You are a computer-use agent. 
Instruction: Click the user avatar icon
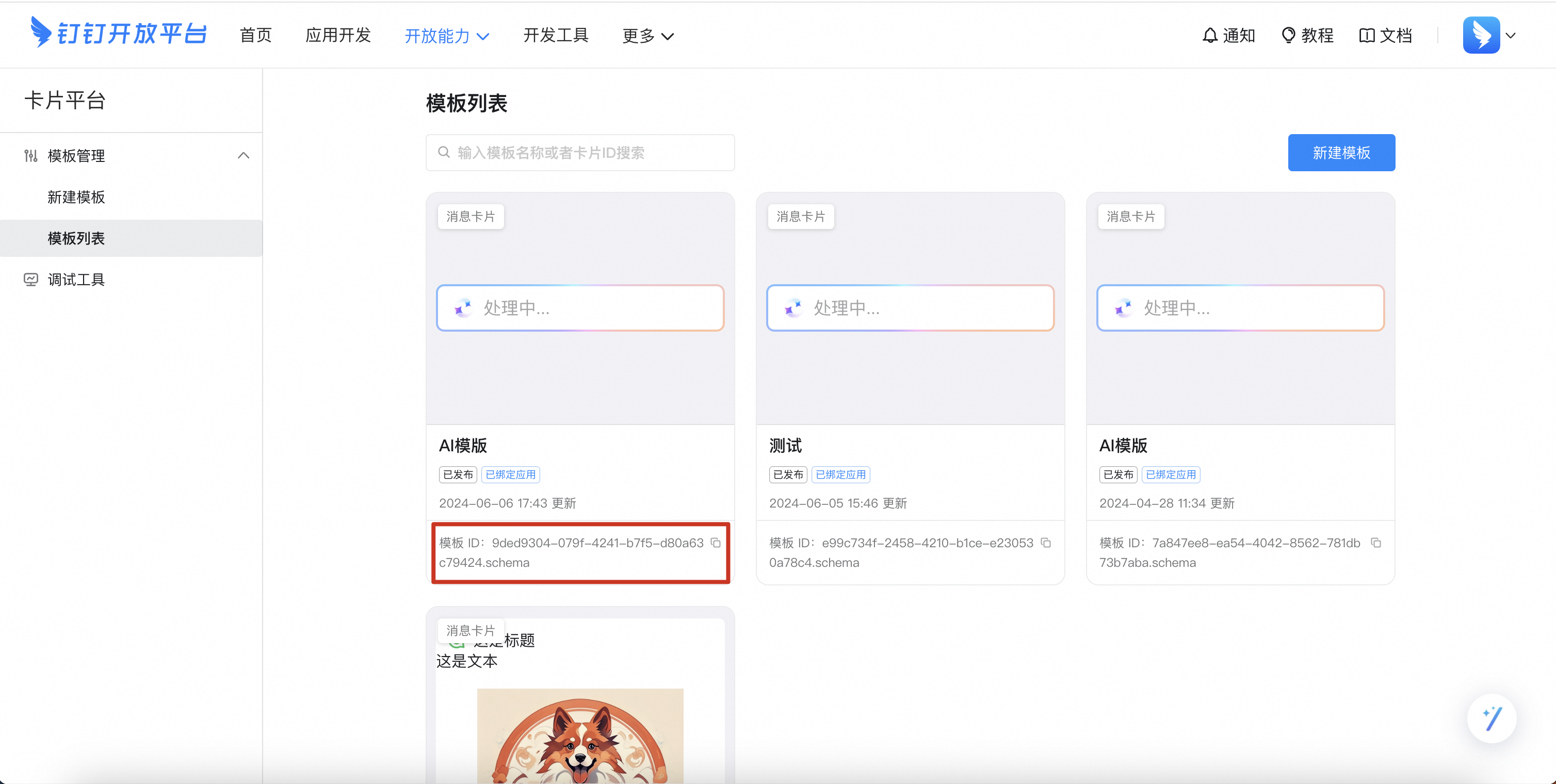(1481, 35)
